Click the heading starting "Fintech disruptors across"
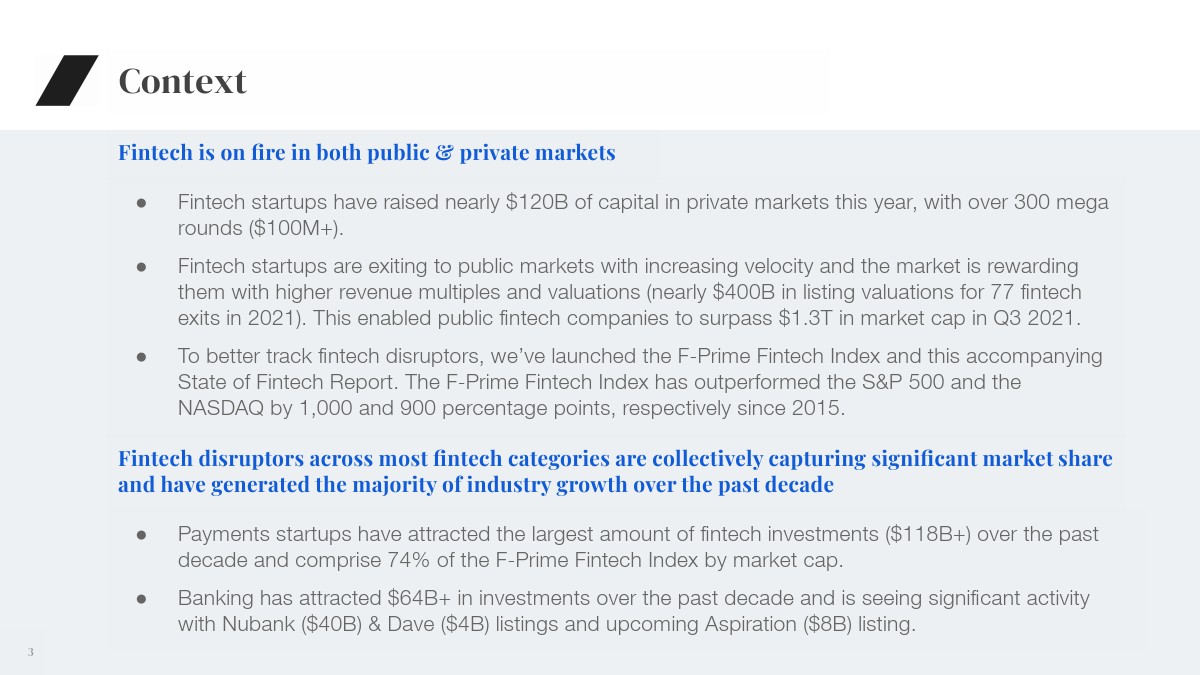 click(615, 472)
